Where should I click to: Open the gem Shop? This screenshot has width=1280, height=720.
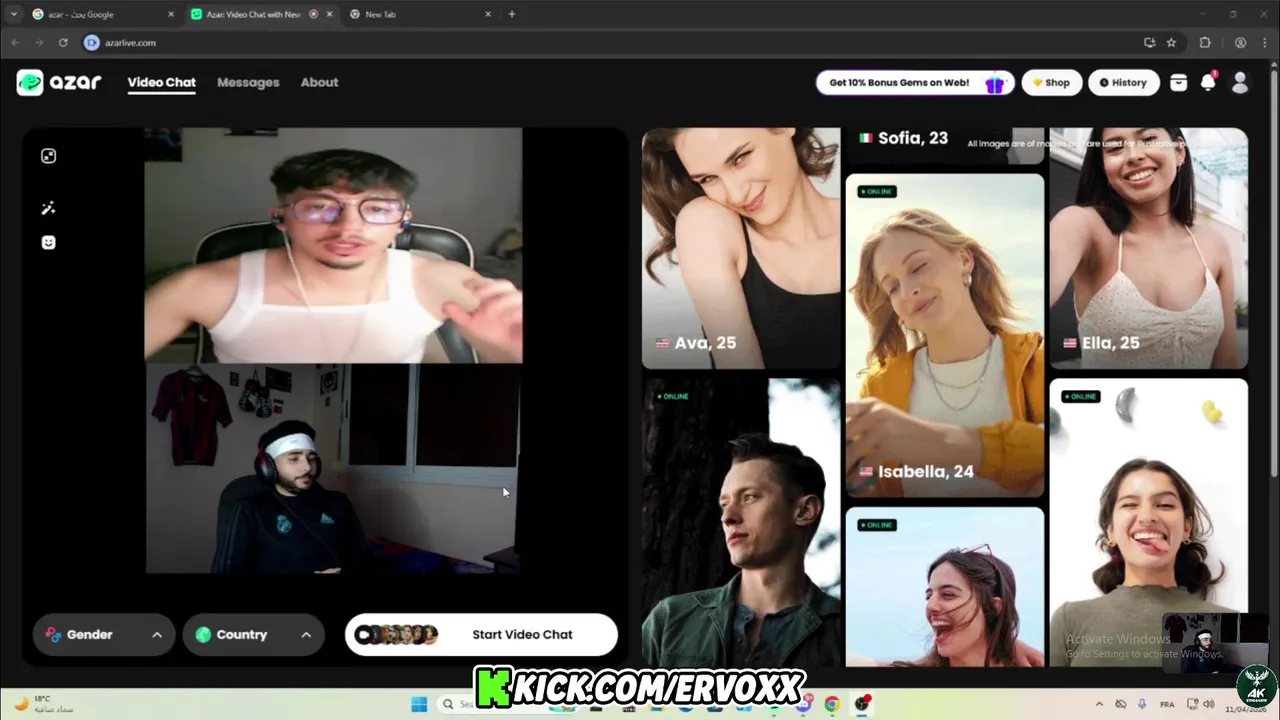click(1051, 83)
